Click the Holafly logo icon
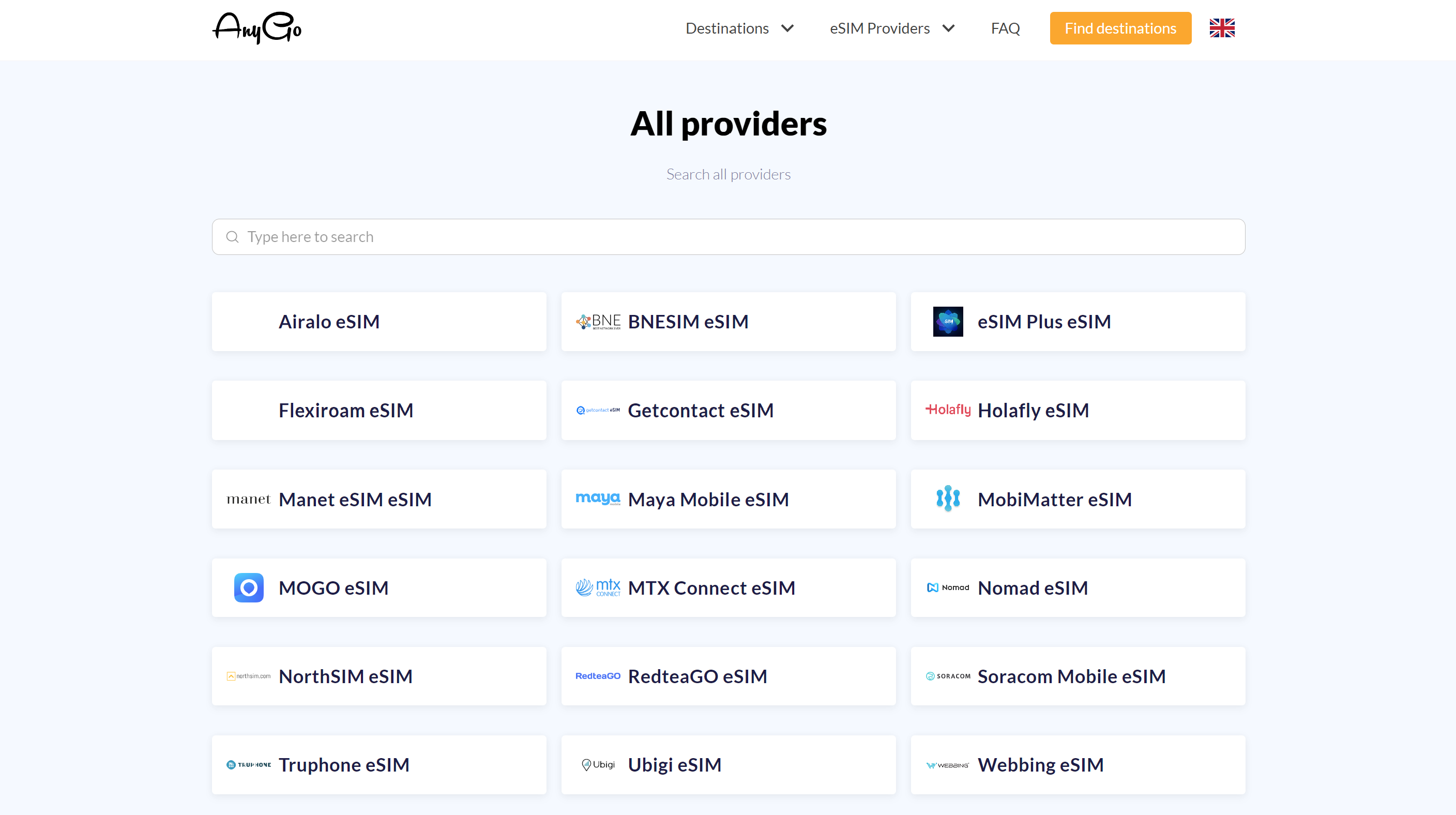This screenshot has width=1456, height=815. pyautogui.click(x=948, y=410)
